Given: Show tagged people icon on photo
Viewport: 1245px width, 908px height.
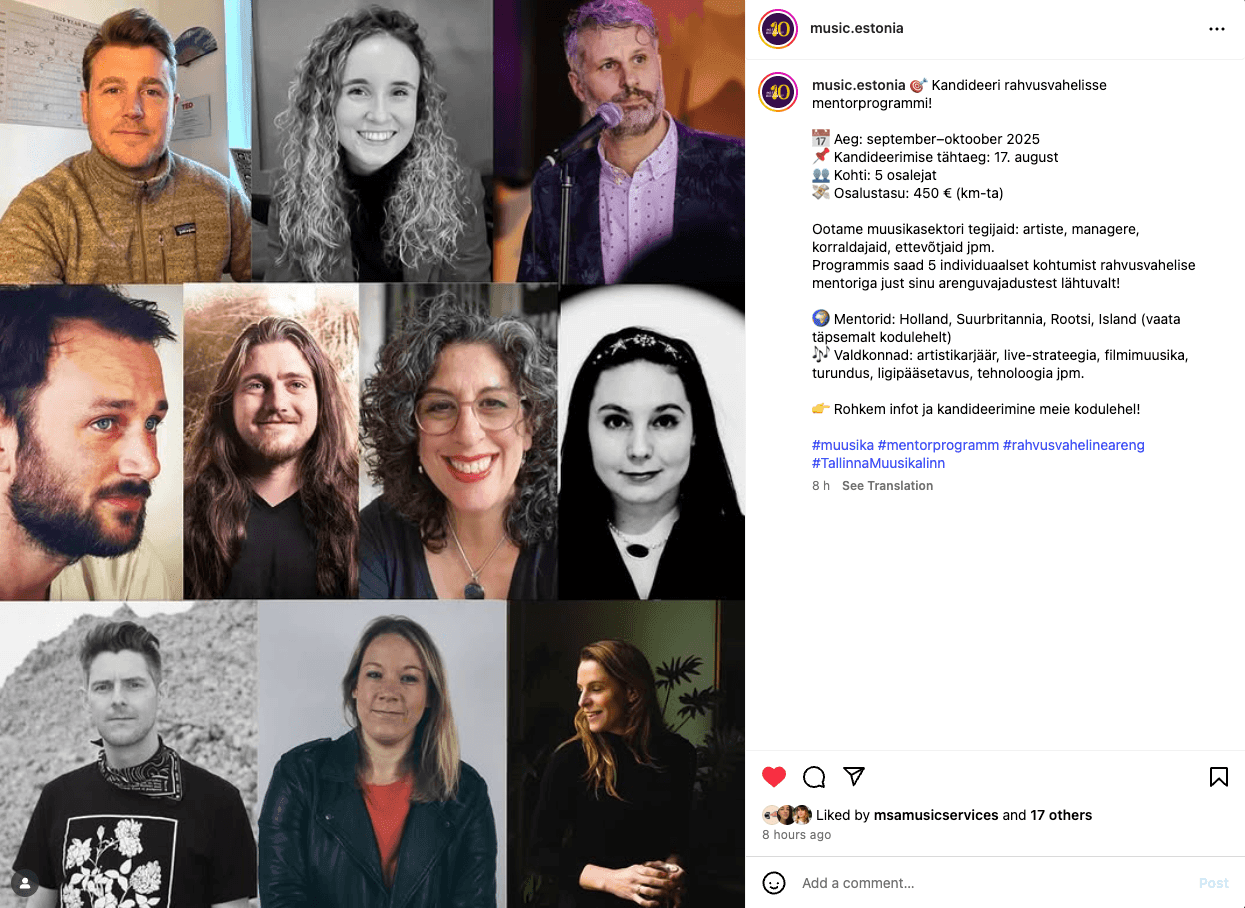Looking at the screenshot, I should tap(25, 883).
